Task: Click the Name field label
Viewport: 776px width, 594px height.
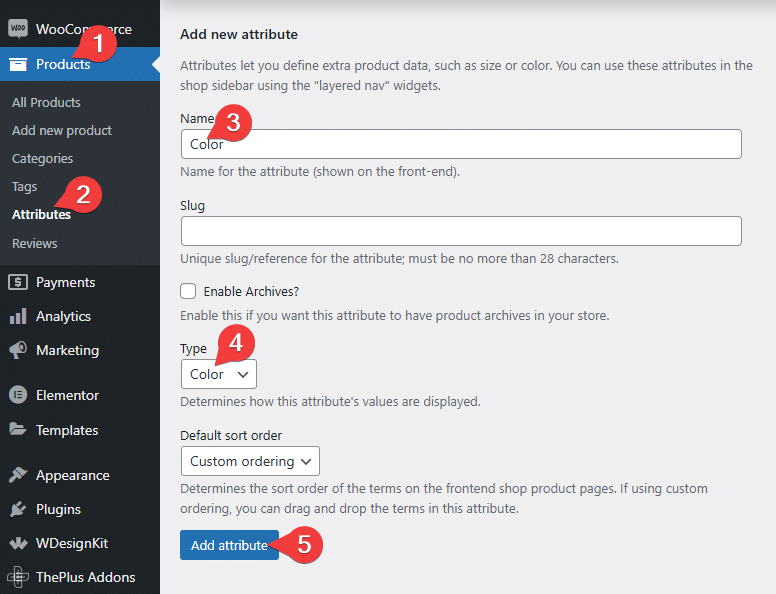Action: [x=197, y=119]
